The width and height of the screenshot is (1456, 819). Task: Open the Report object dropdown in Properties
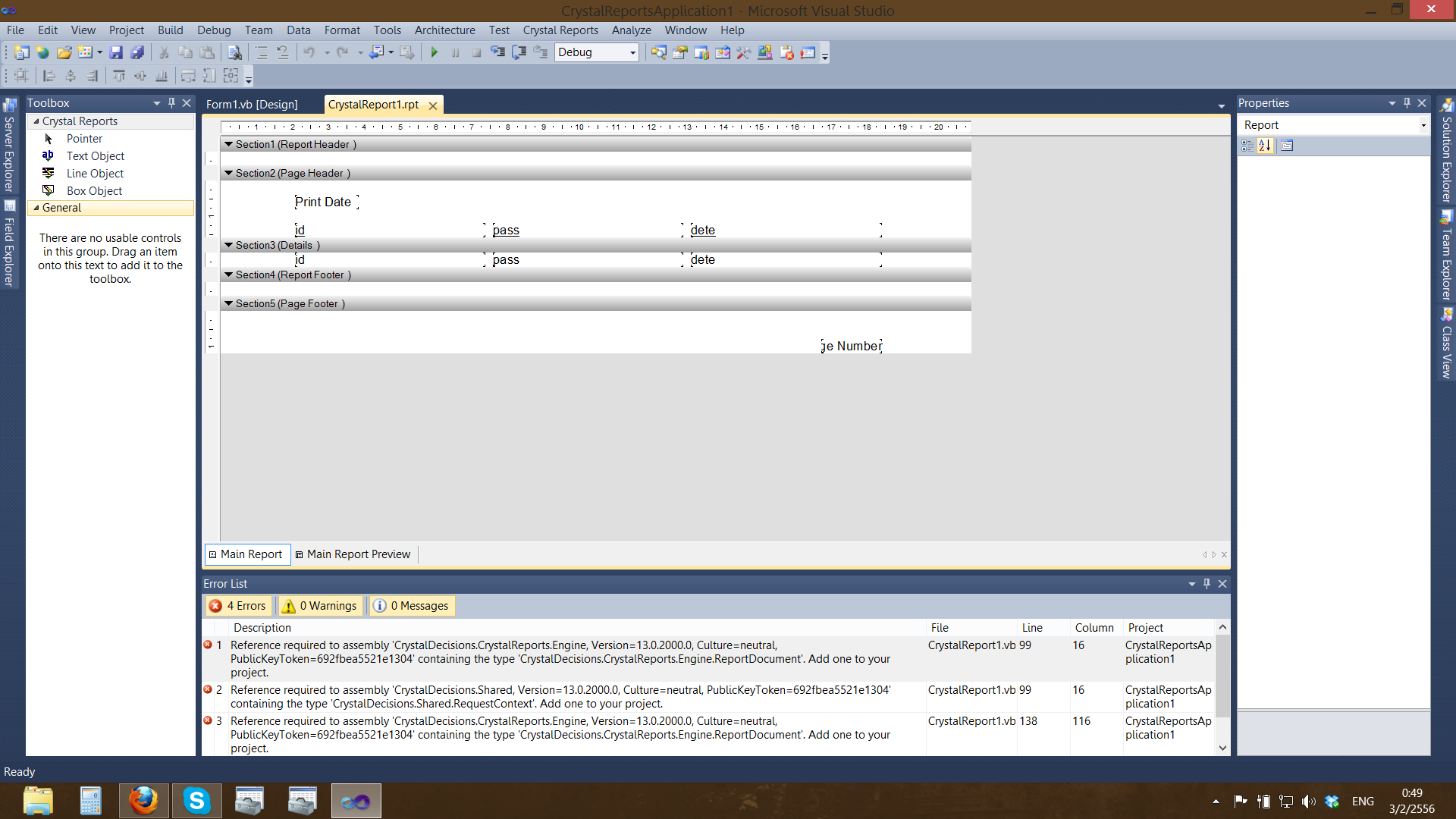1423,125
